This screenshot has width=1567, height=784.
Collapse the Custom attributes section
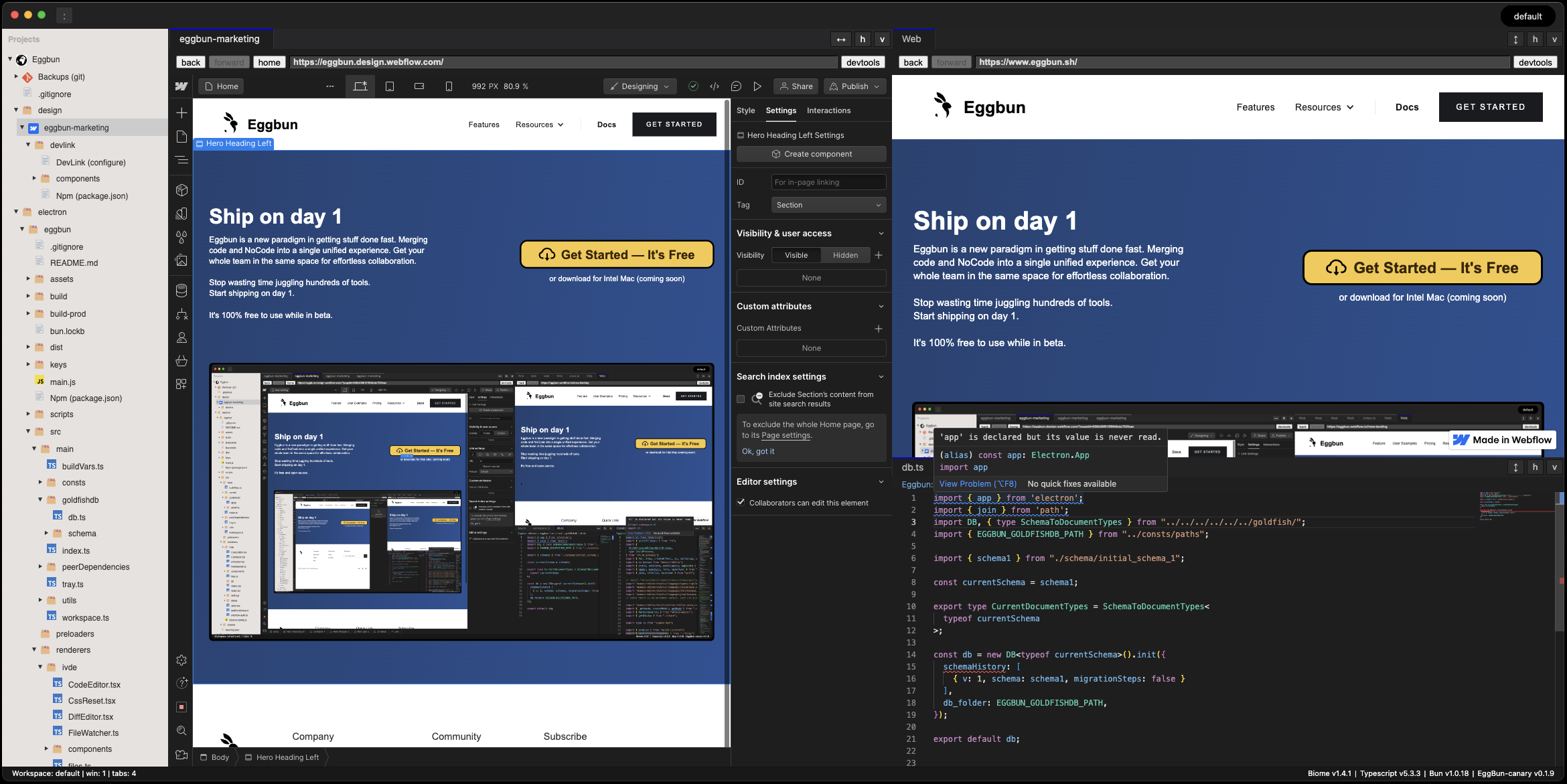pyautogui.click(x=881, y=307)
